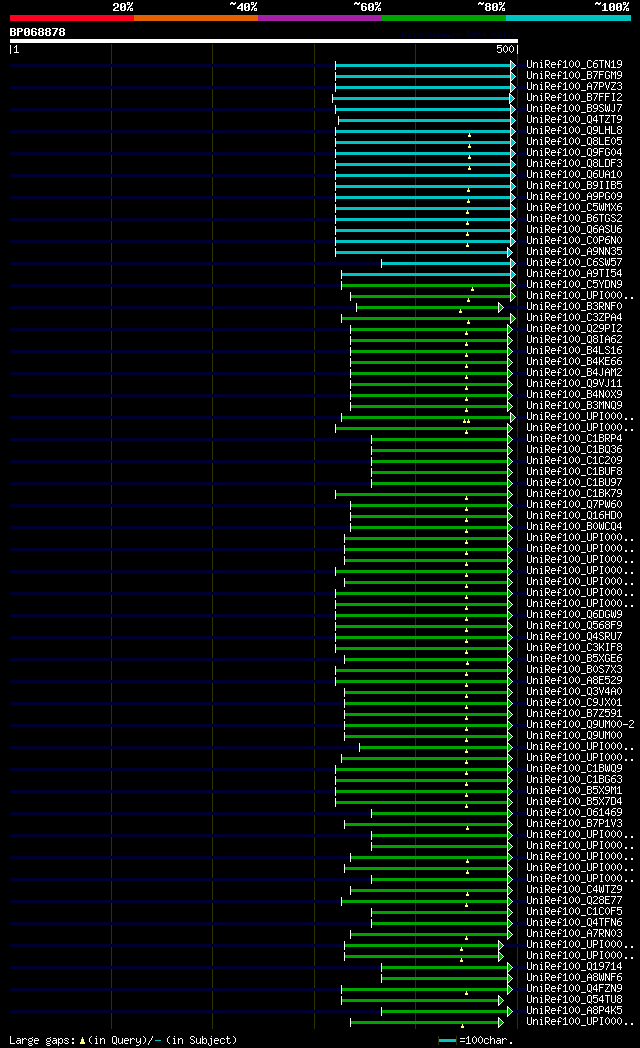
Task: Click the purple ~60% identity color bar
Action: (x=320, y=18)
